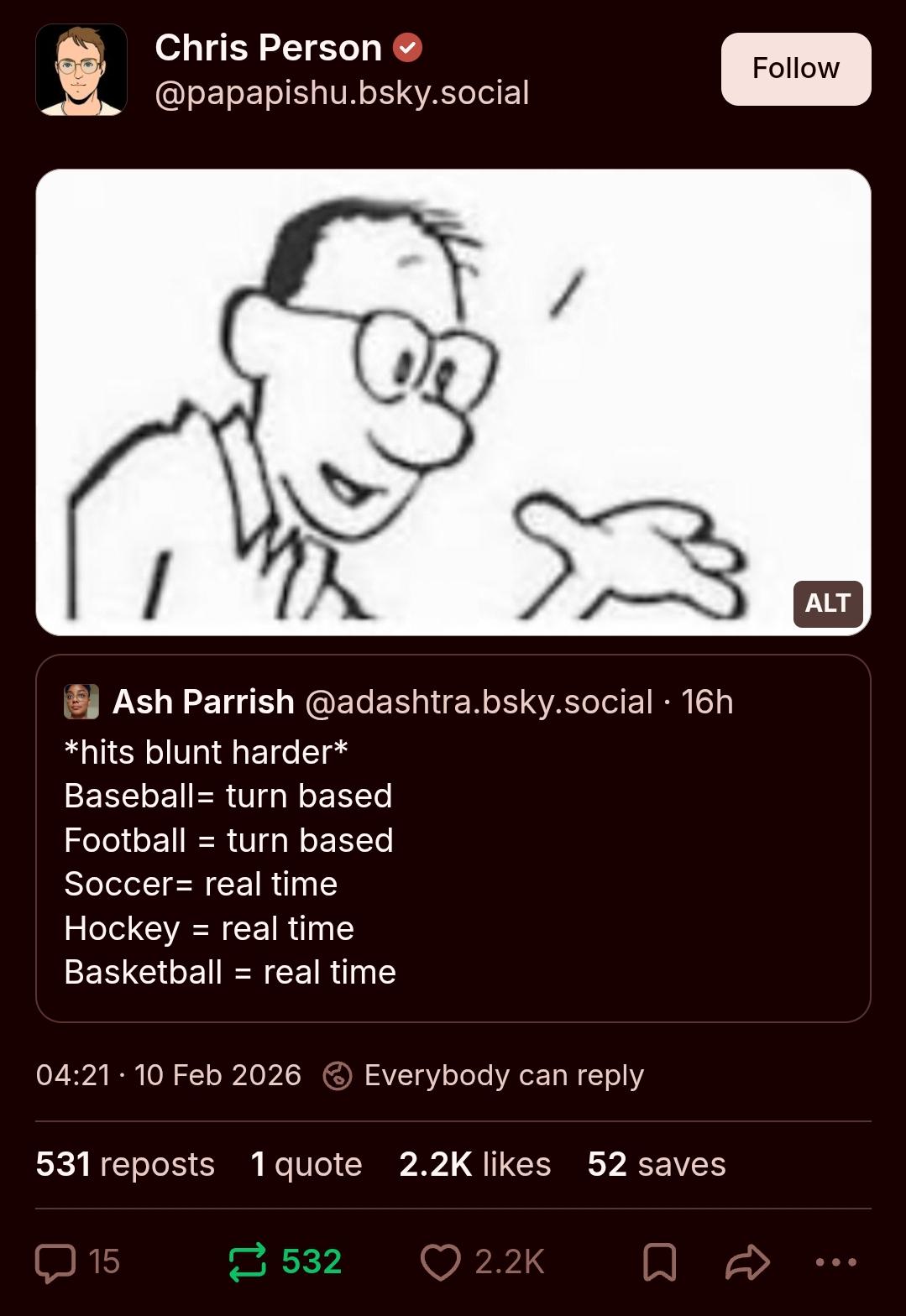Open the reply speech bubble icon

coord(55,1262)
